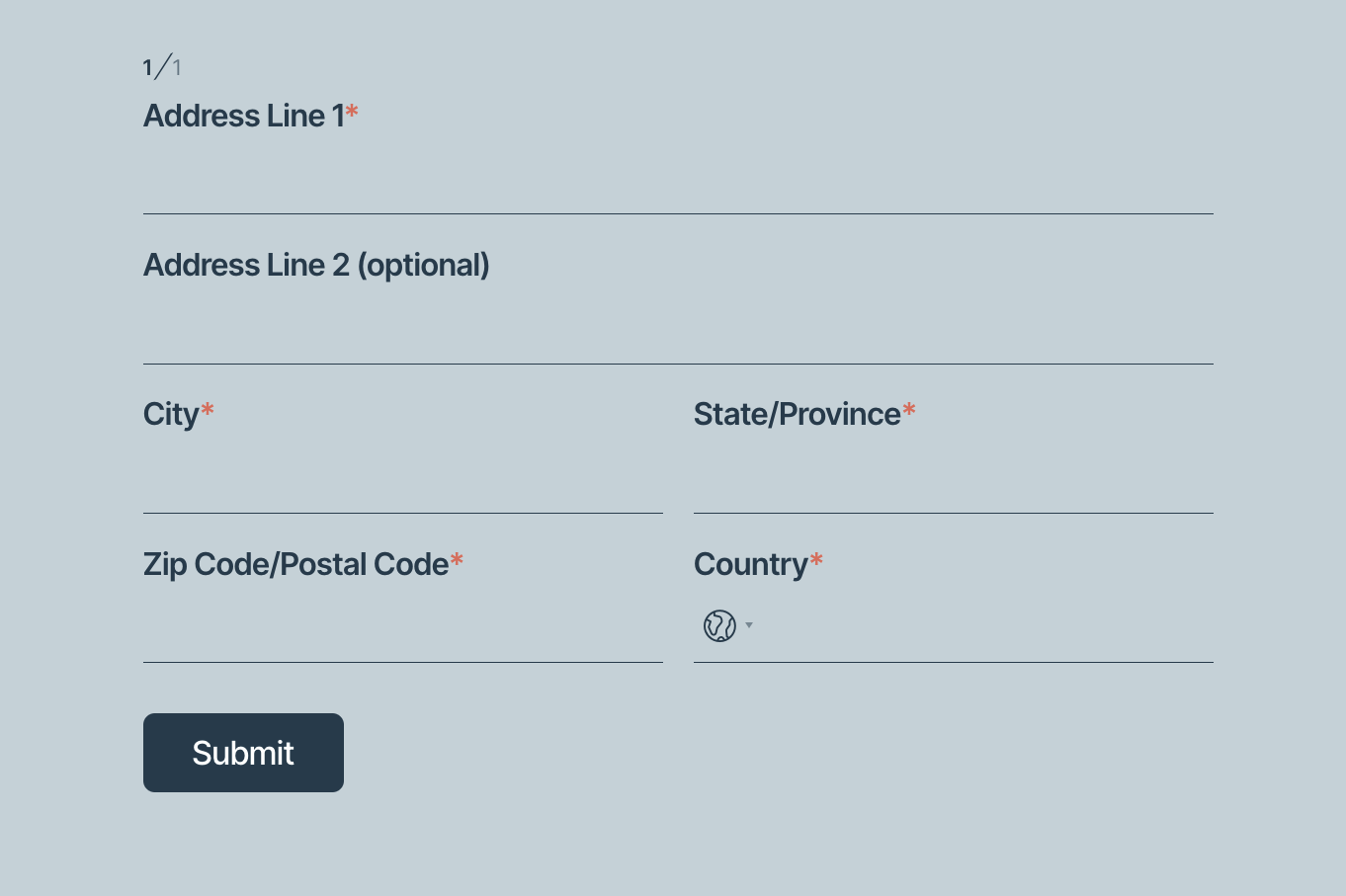Click the "City" field label
Image resolution: width=1346 pixels, height=896 pixels.
(x=171, y=414)
